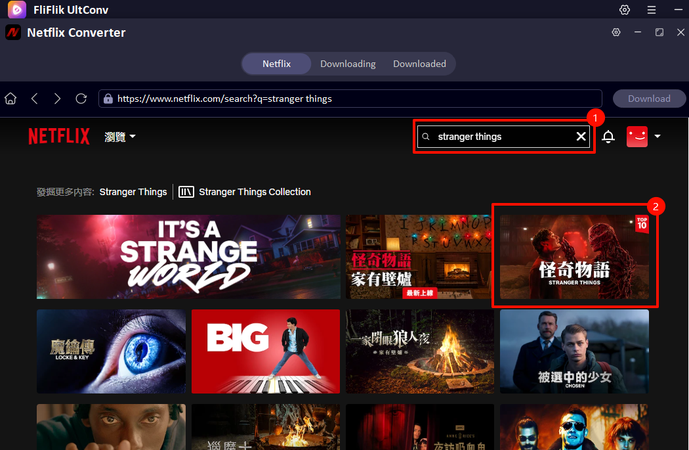689x450 pixels.
Task: Click the red profile avatar
Action: [637, 136]
